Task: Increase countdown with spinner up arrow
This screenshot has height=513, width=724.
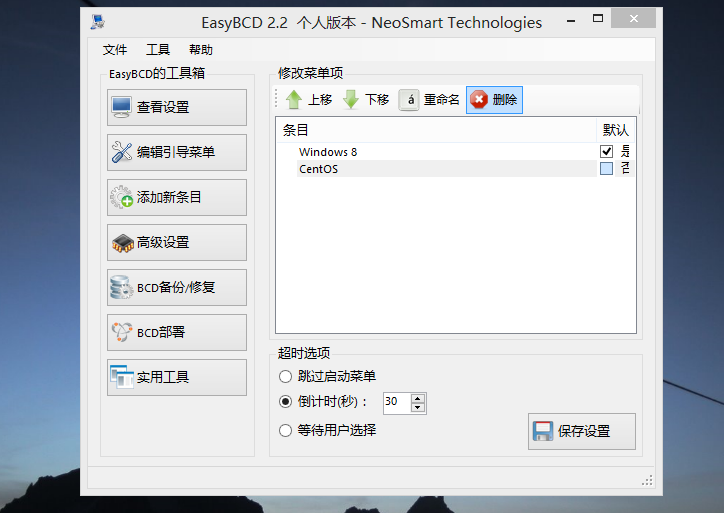Action: (x=417, y=398)
